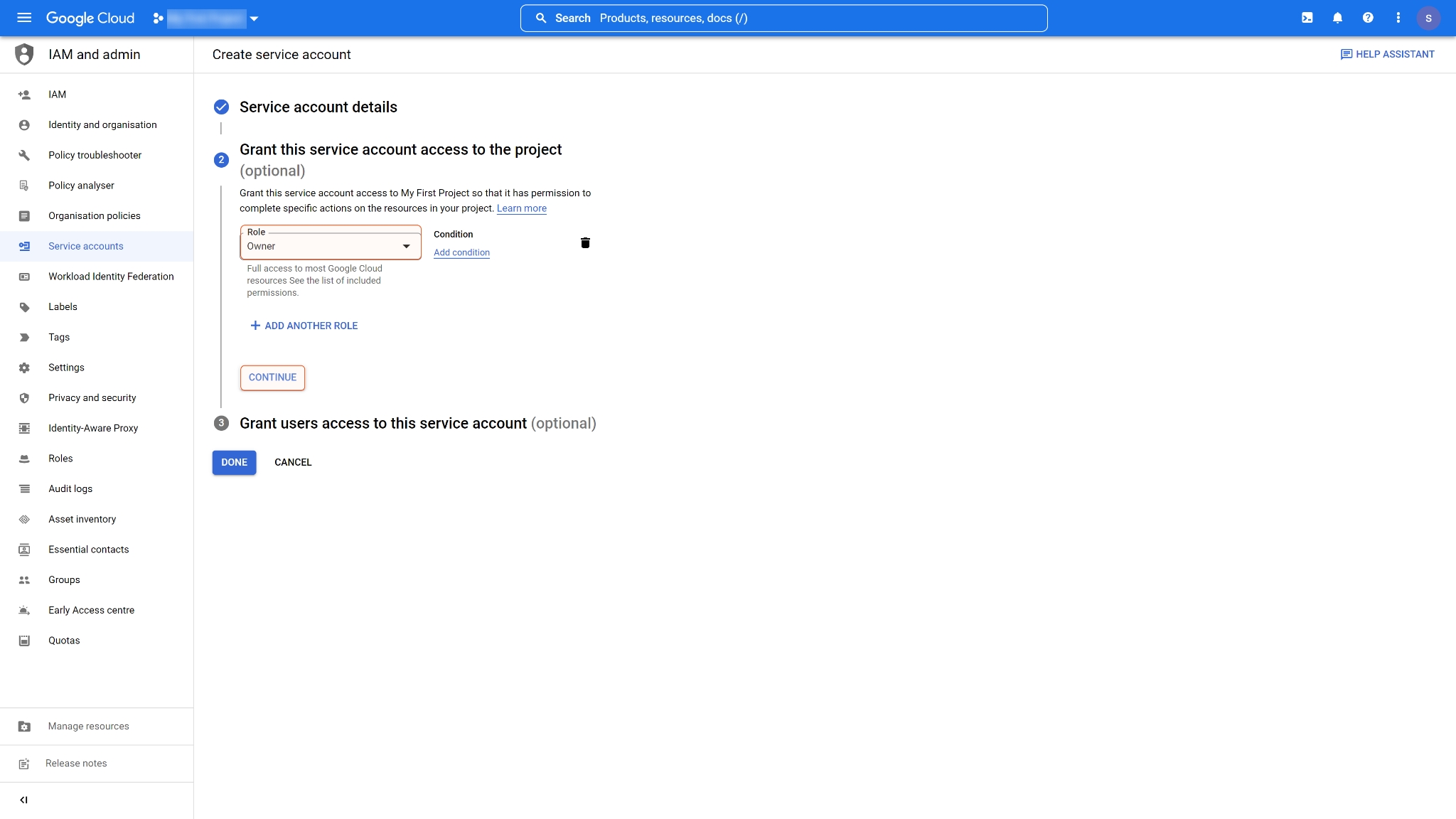1456x819 pixels.
Task: Select the Policy troubleshooter wrench icon
Action: (x=24, y=155)
